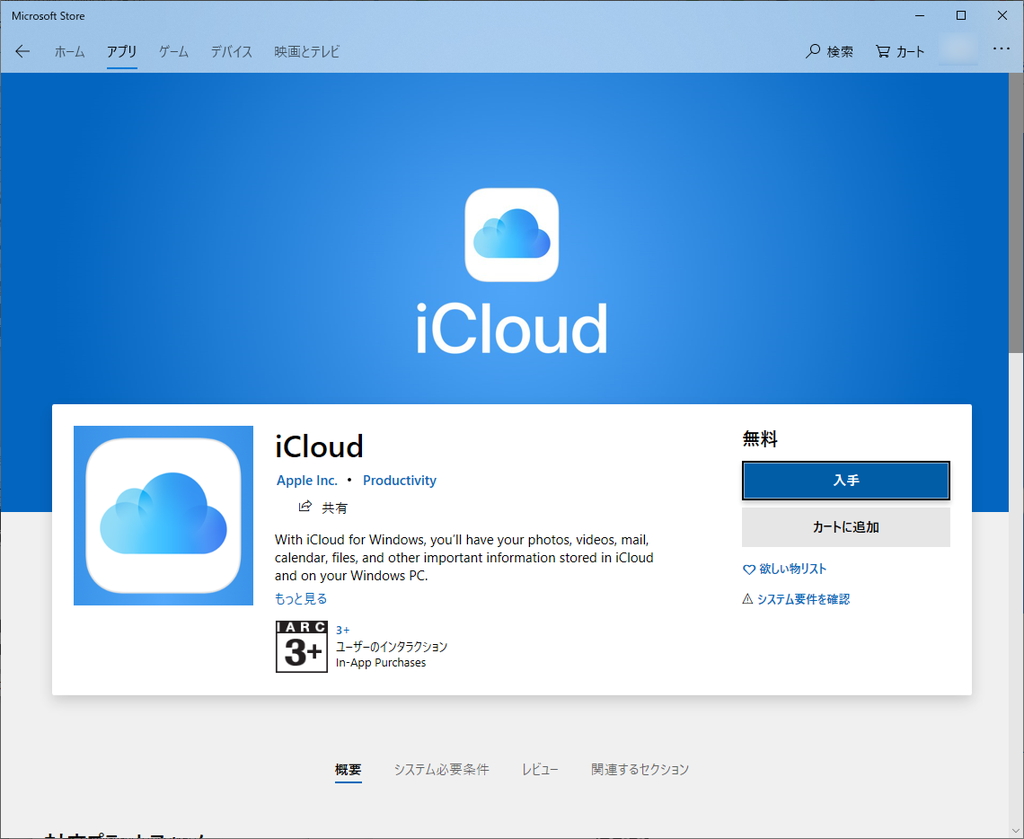This screenshot has height=839, width=1024.
Task: Click the IARC 3+ age rating badge
Action: click(301, 646)
